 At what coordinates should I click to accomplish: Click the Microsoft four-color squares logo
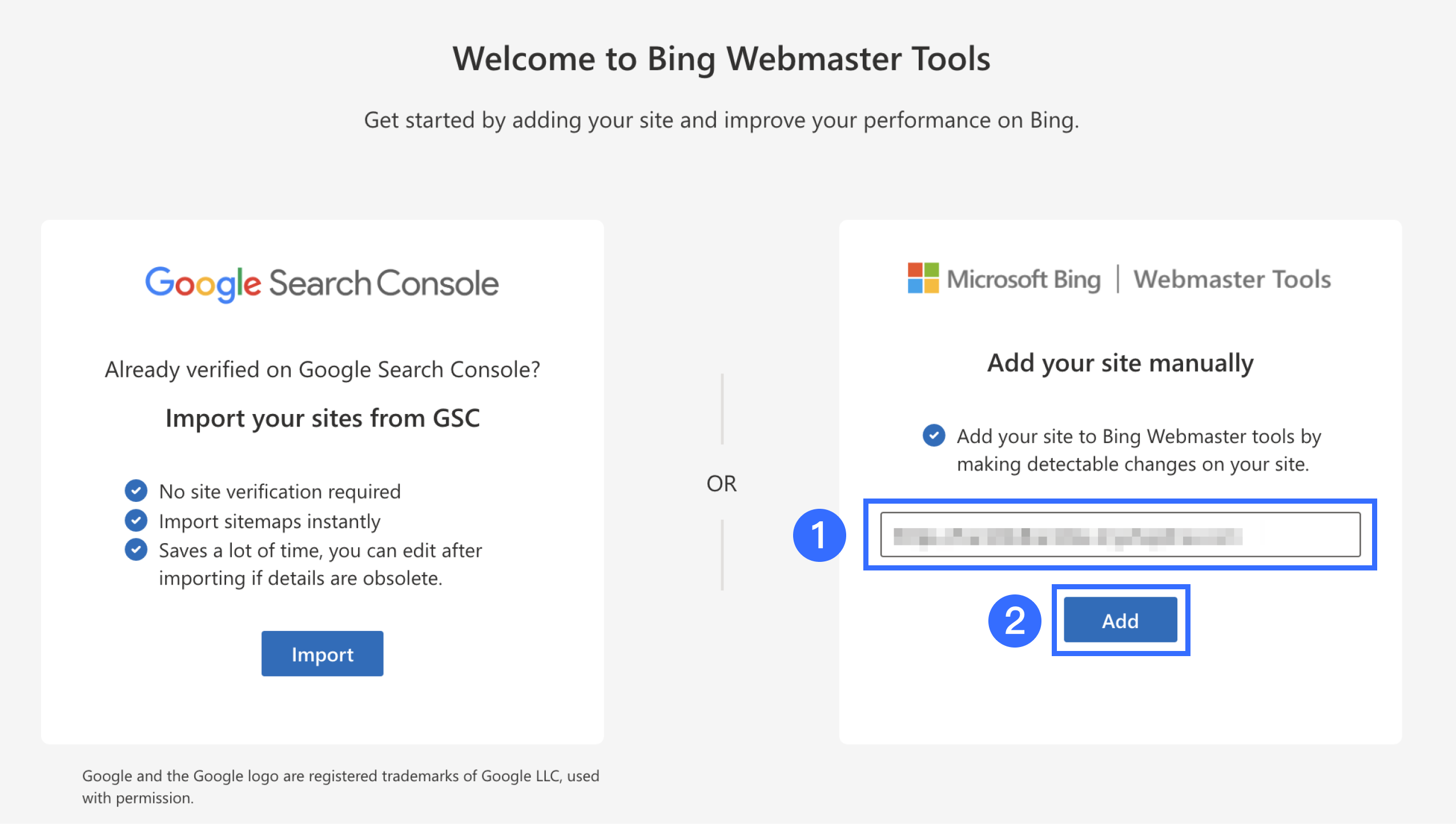point(923,278)
